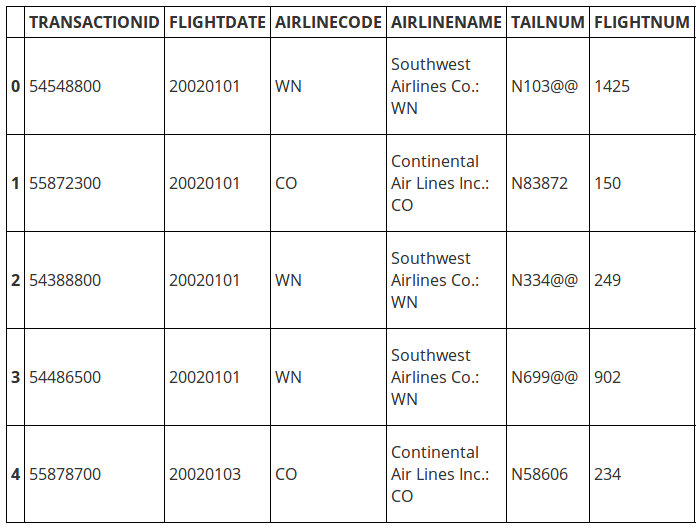This screenshot has width=696, height=529.
Task: Click transaction ID 55872300 cell
Action: (94, 183)
